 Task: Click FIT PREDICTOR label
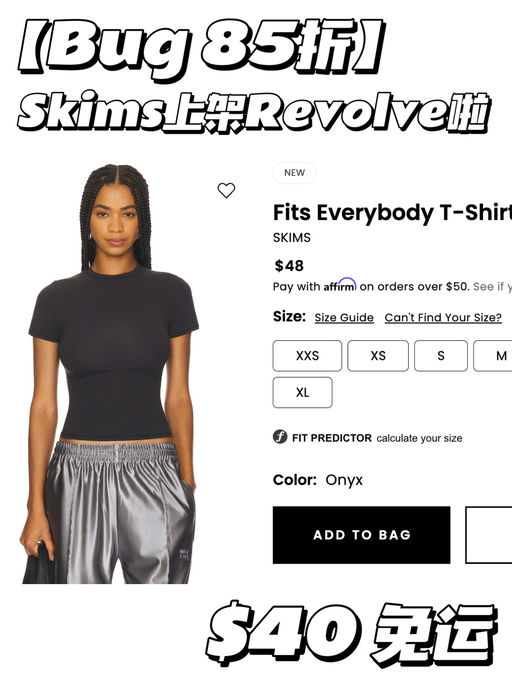(332, 438)
